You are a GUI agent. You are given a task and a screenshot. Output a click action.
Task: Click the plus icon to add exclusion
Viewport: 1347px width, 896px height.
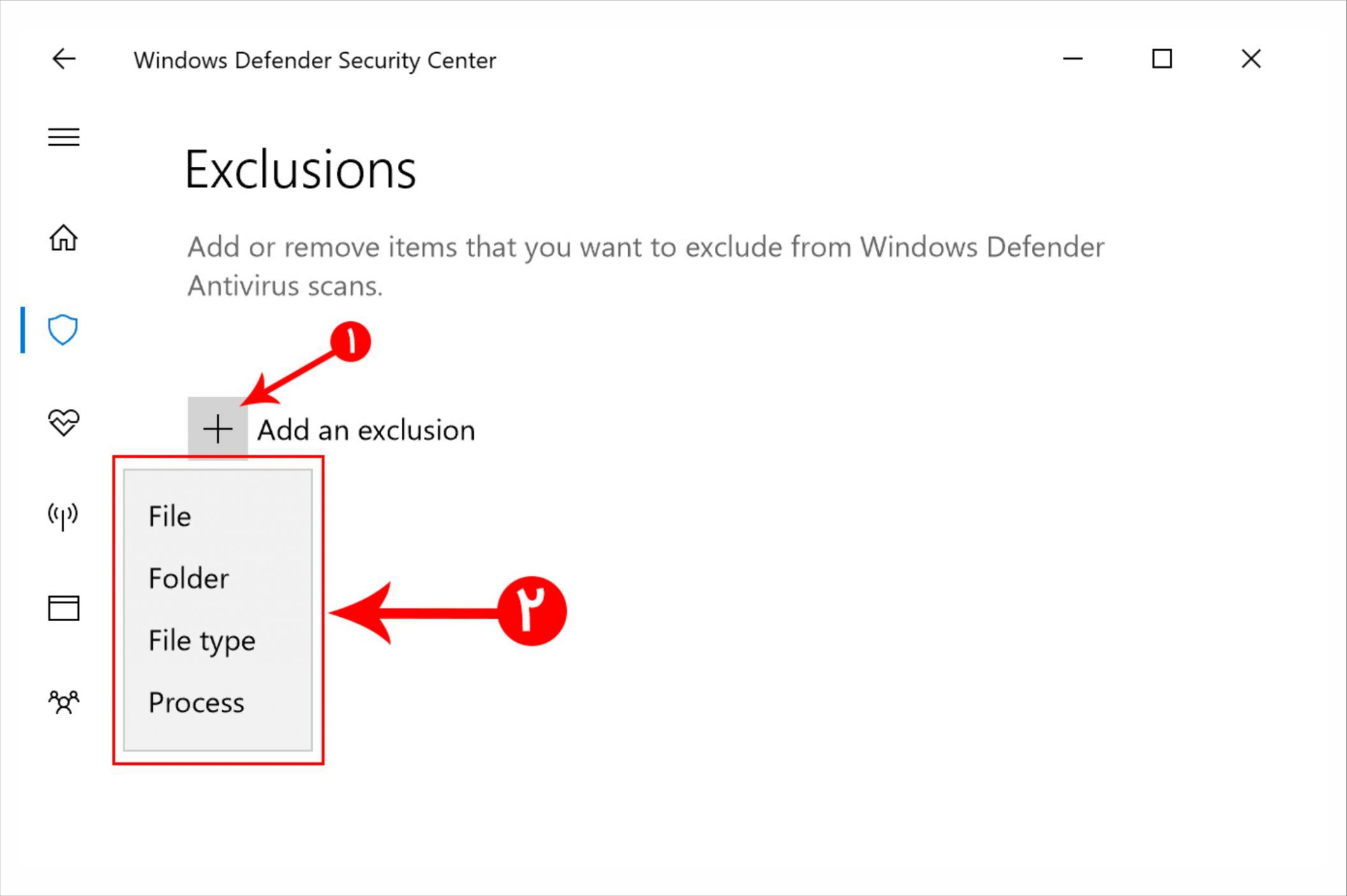218,429
